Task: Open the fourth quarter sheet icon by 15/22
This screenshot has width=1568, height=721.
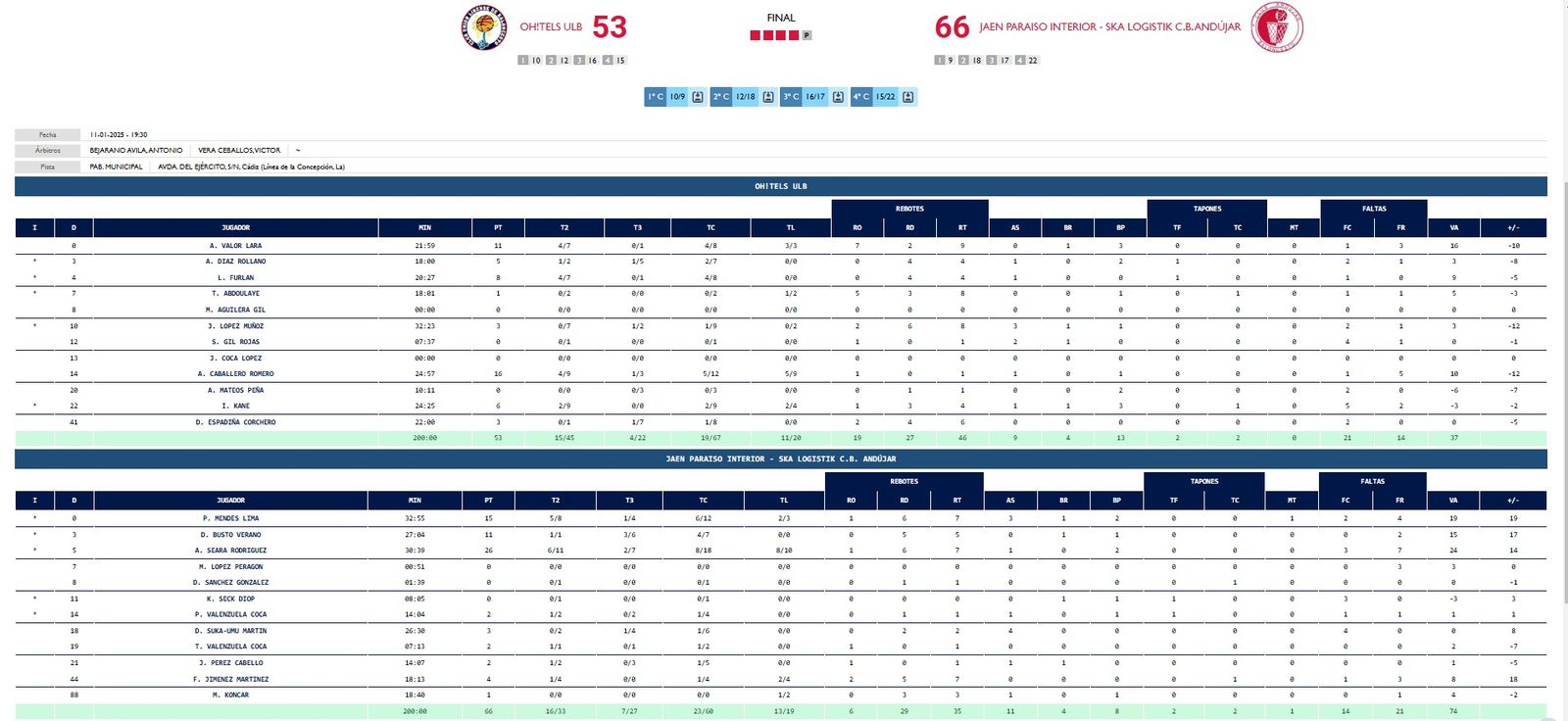Action: click(908, 97)
